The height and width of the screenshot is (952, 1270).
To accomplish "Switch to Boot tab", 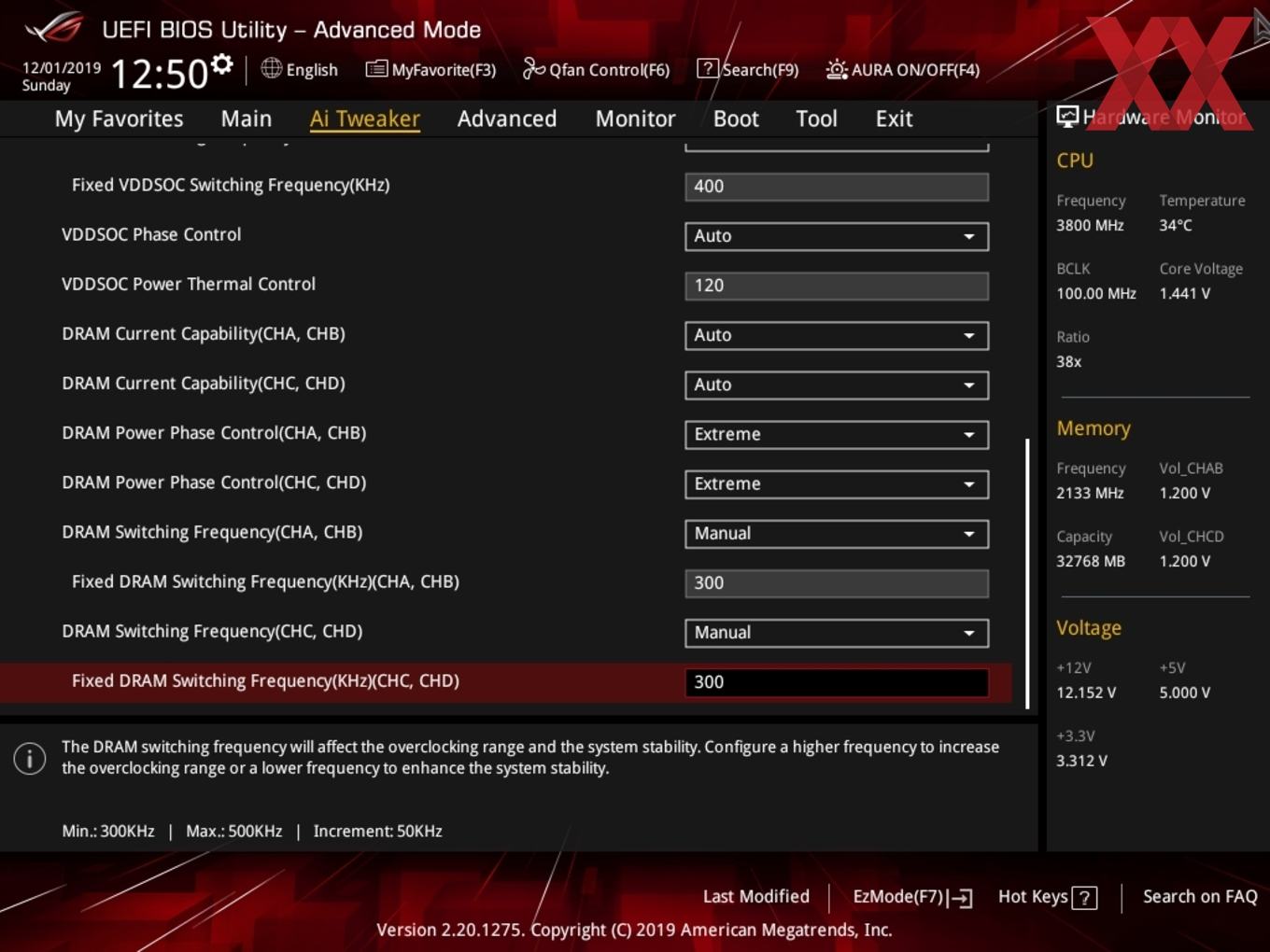I will (736, 119).
